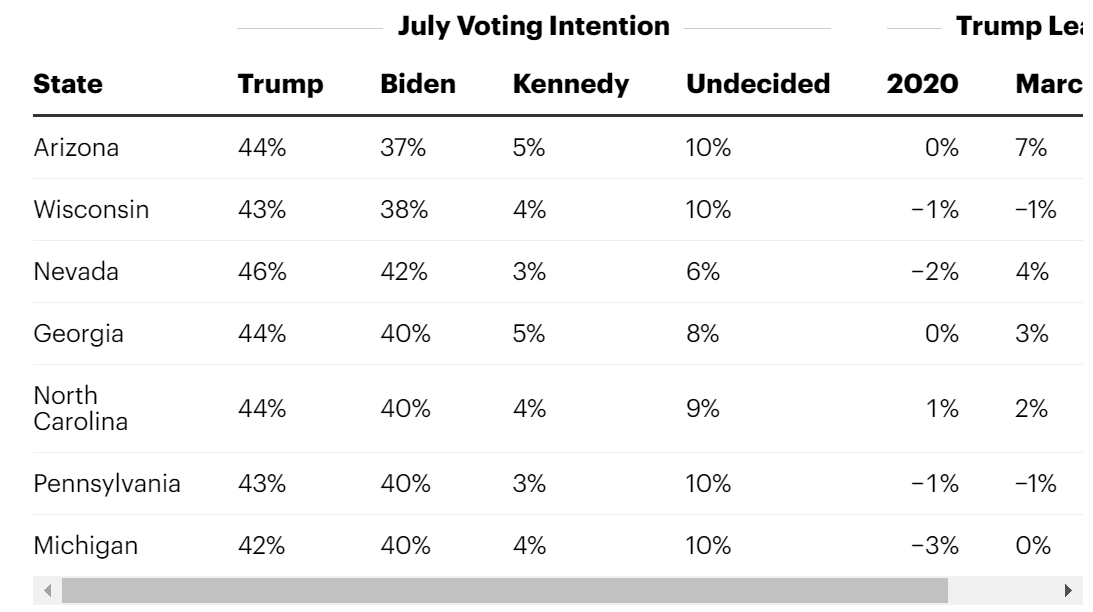Click the Pennsylvania row label

pos(107,484)
